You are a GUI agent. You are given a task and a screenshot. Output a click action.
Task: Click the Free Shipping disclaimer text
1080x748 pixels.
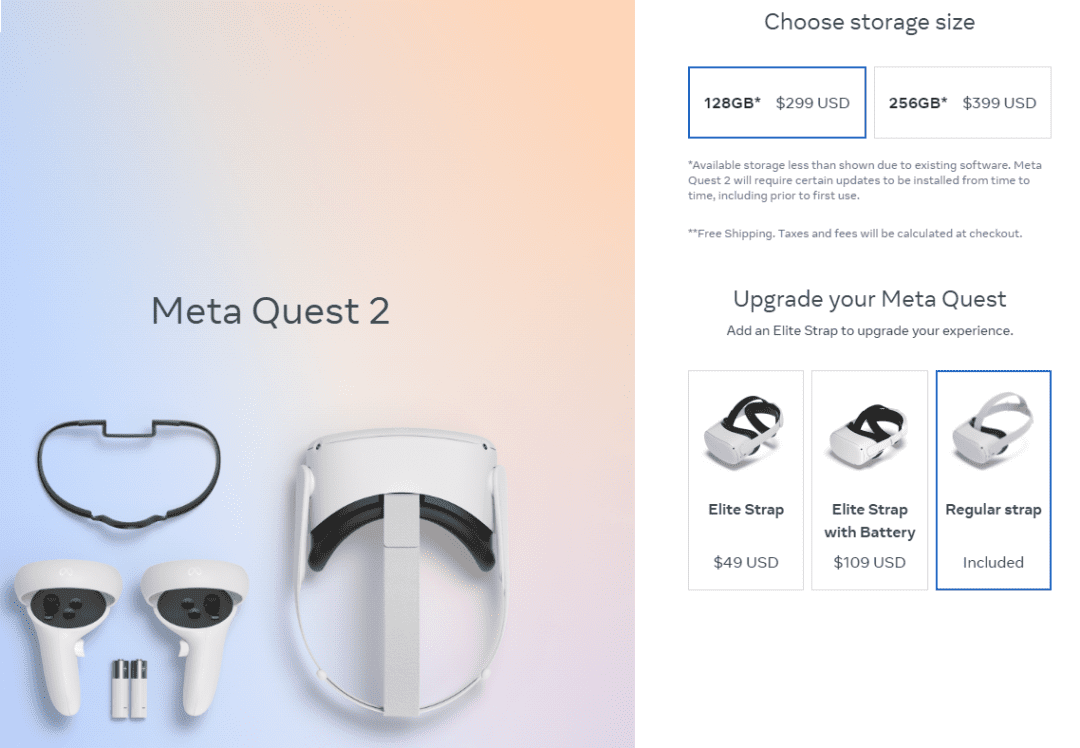855,233
